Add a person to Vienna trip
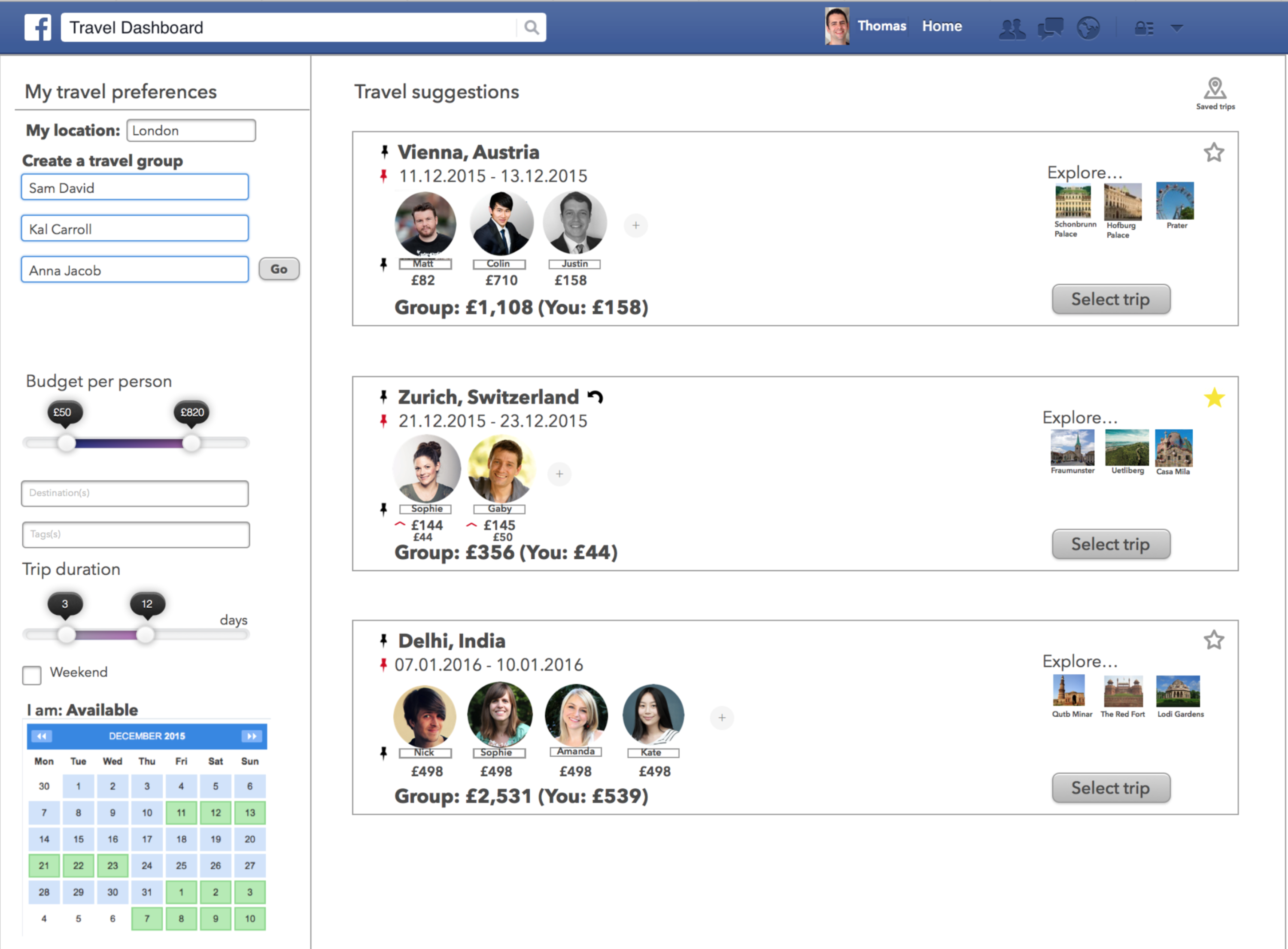The image size is (1288, 949). (x=636, y=225)
